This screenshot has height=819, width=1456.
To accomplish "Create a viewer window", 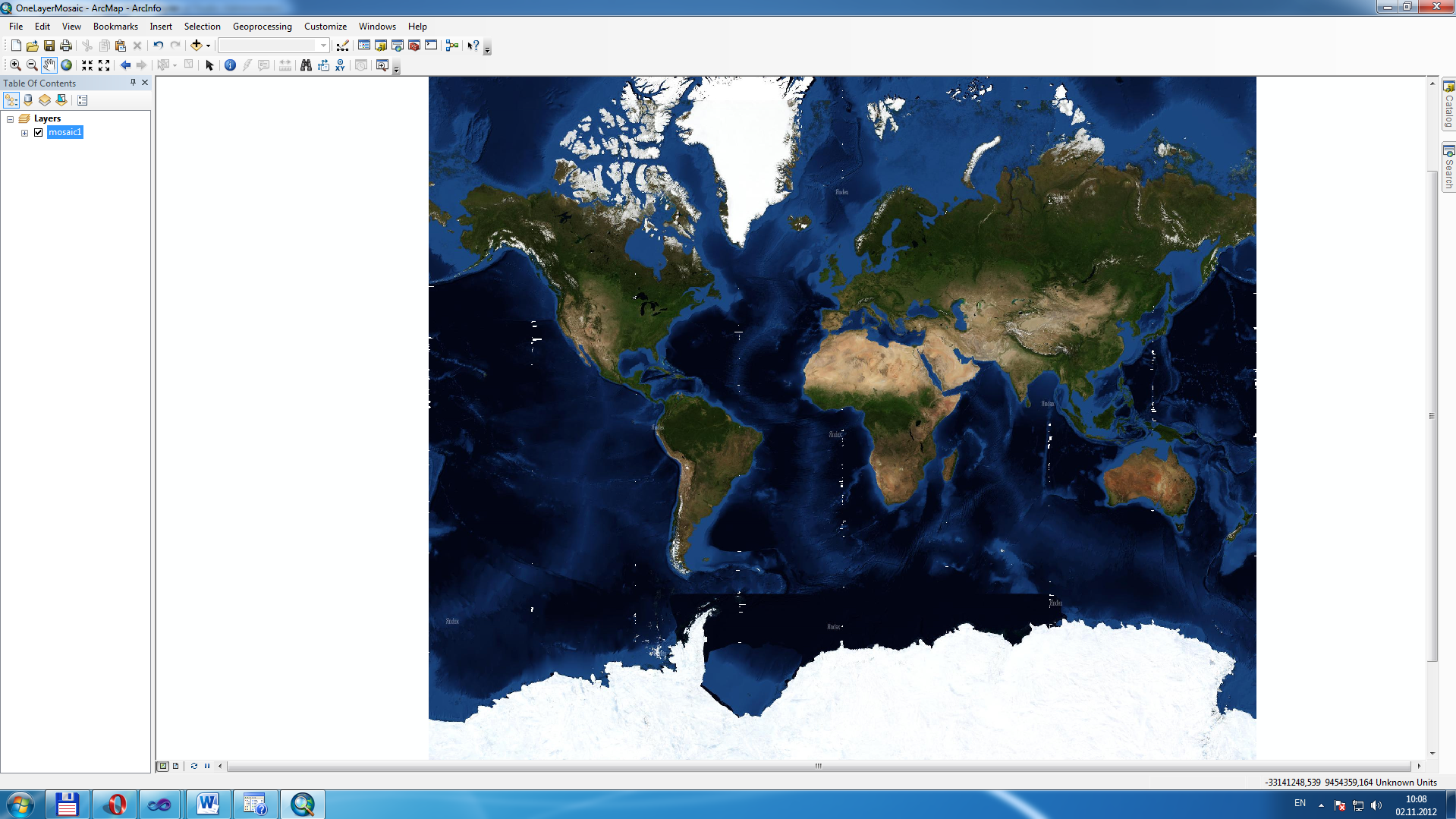I will coord(382,65).
